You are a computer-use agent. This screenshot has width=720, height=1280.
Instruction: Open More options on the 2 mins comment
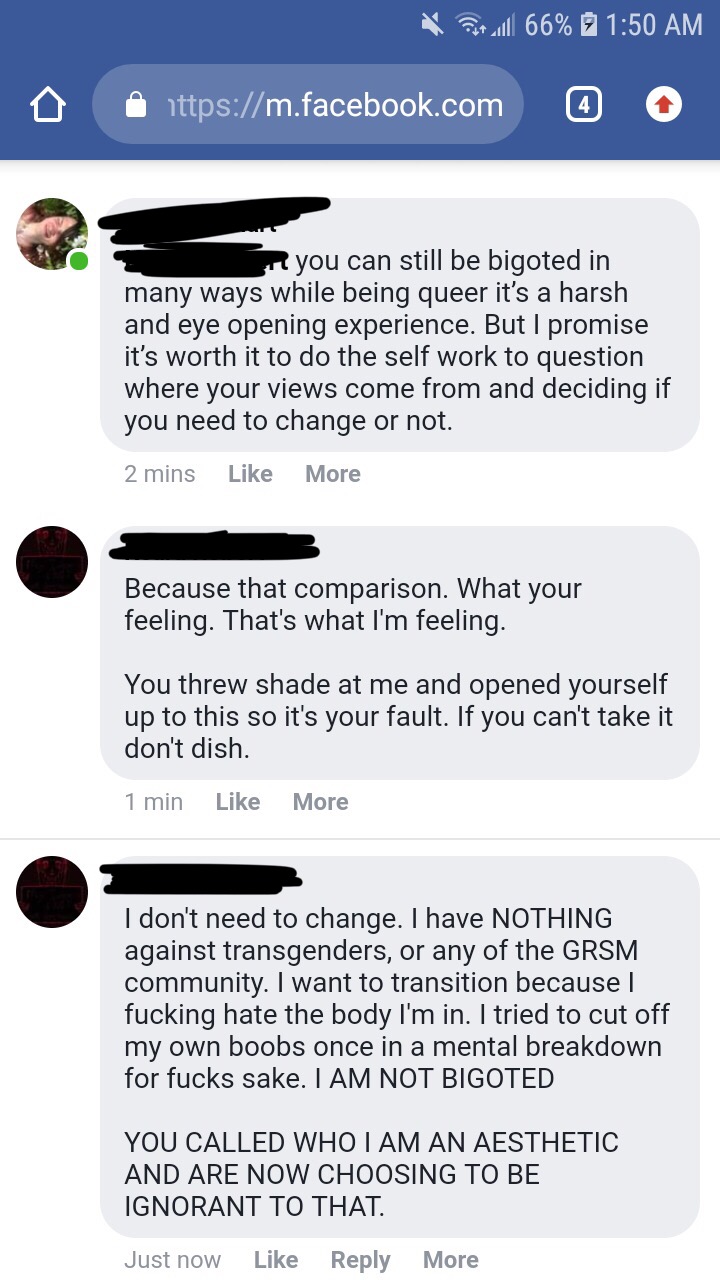(x=333, y=474)
